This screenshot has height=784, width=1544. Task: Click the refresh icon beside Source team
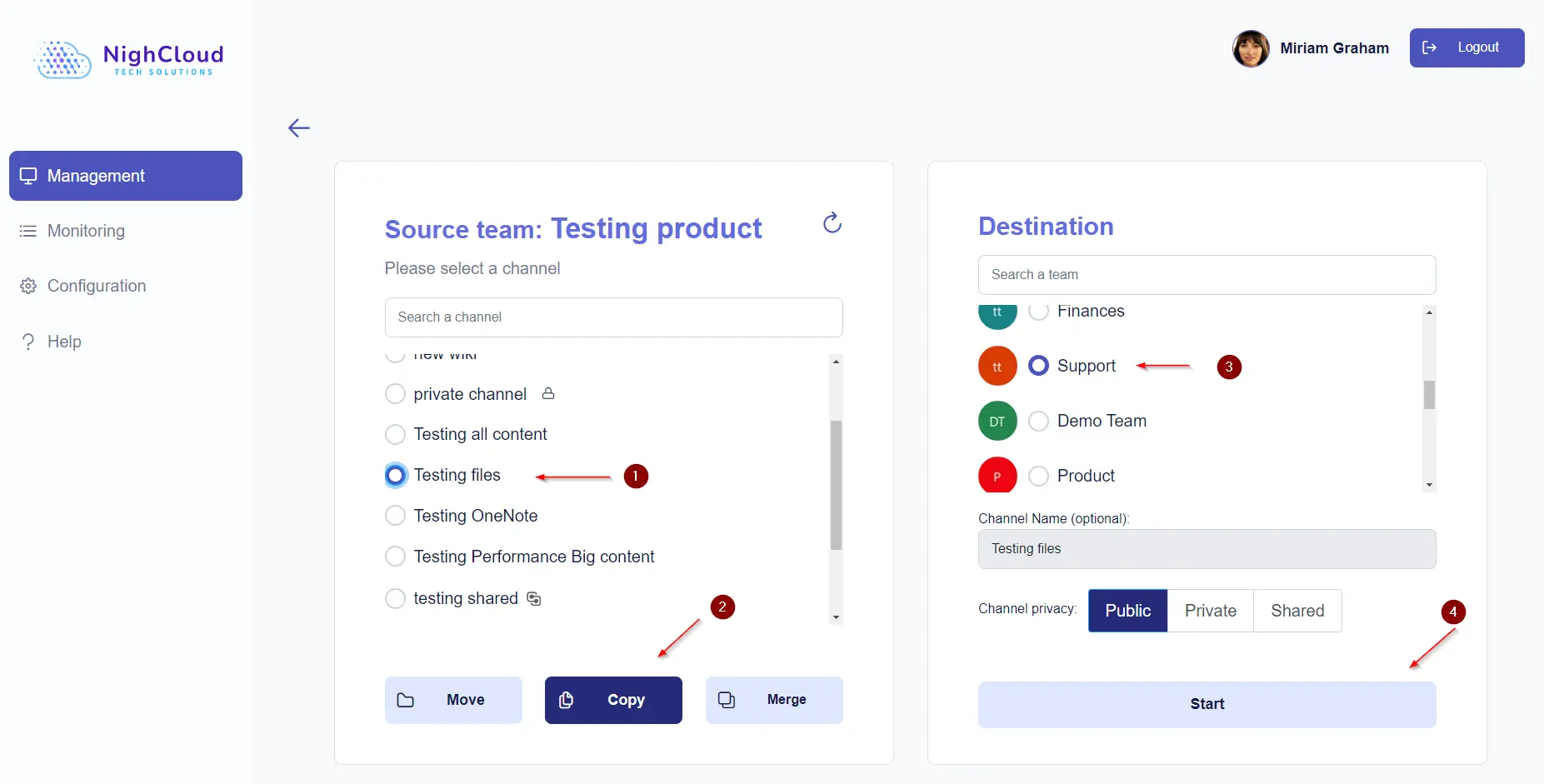tap(832, 222)
